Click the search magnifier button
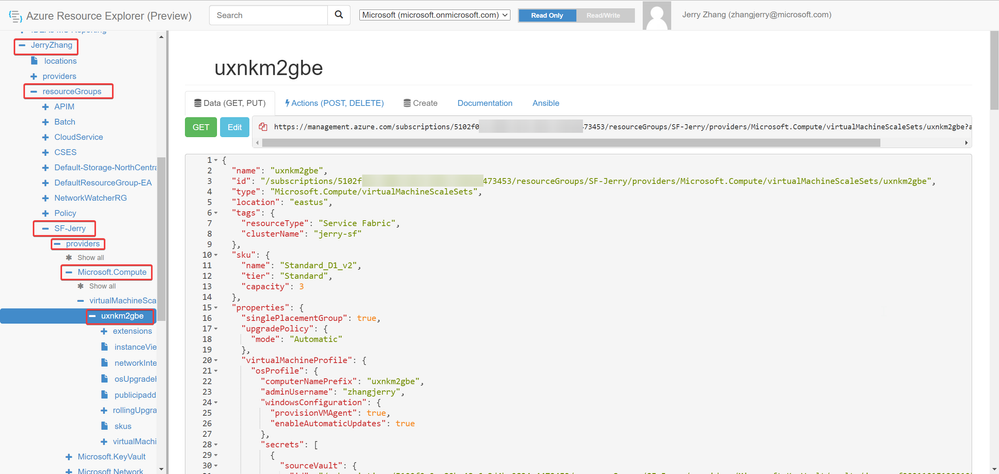This screenshot has width=999, height=474. [339, 15]
